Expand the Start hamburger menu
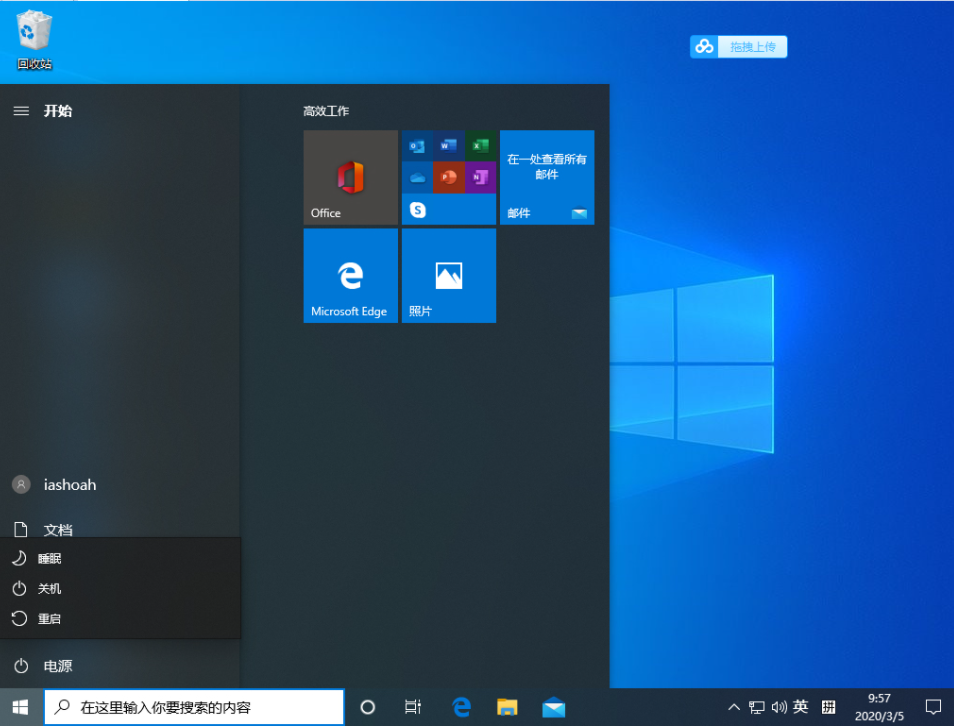This screenshot has width=954, height=726. coord(21,111)
